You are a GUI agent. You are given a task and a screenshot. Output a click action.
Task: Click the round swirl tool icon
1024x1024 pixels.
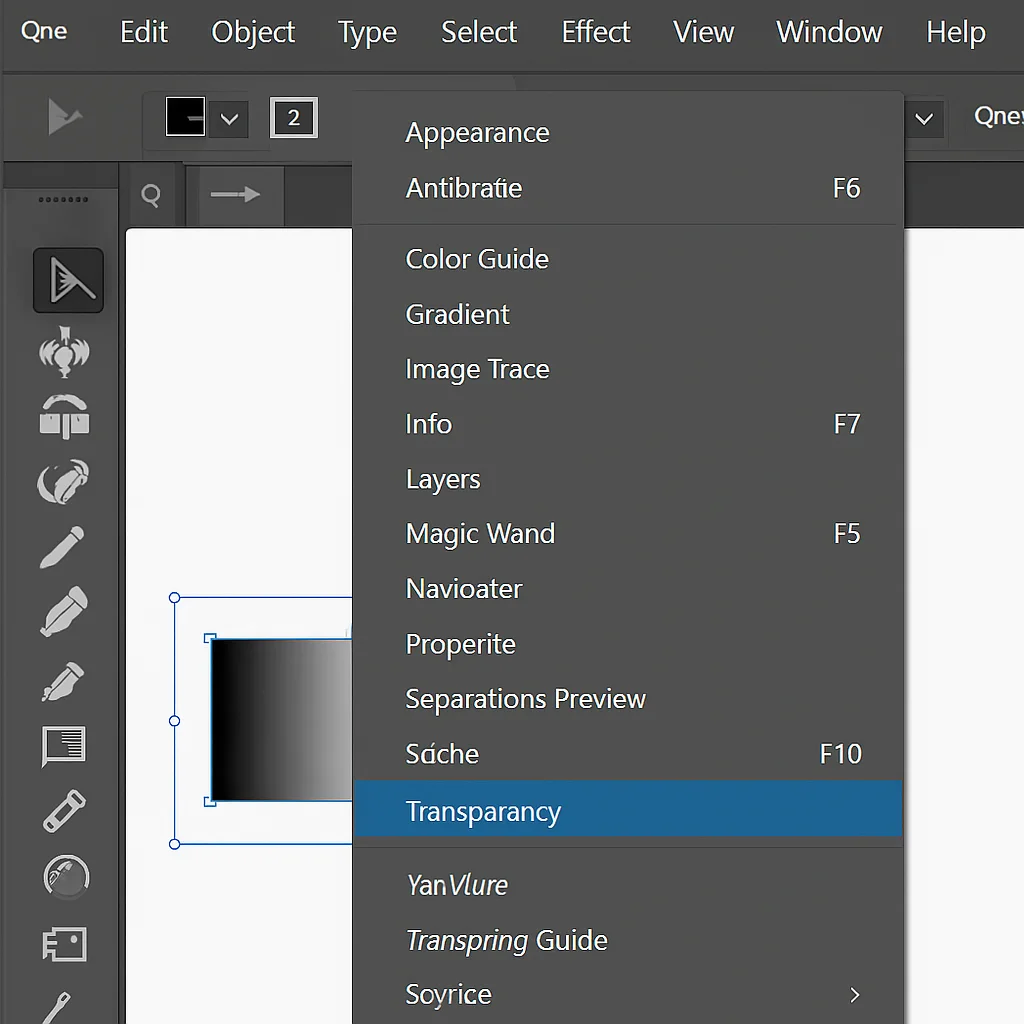[63, 482]
